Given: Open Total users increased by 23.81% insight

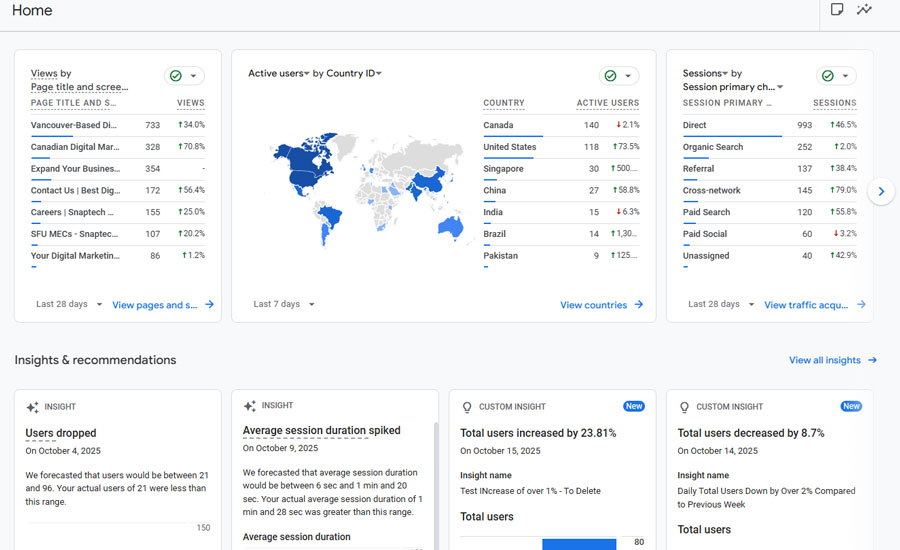Looking at the screenshot, I should [538, 433].
